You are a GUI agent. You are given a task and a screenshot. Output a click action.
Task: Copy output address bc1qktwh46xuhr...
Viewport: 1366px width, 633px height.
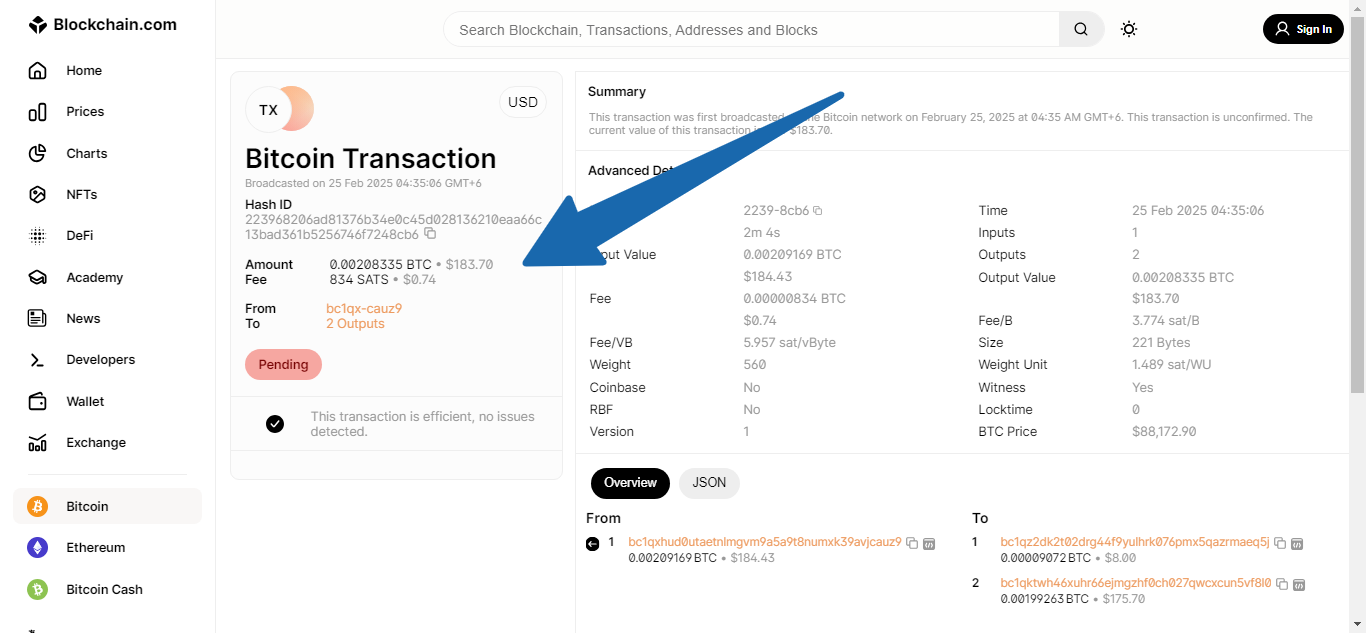[1282, 584]
